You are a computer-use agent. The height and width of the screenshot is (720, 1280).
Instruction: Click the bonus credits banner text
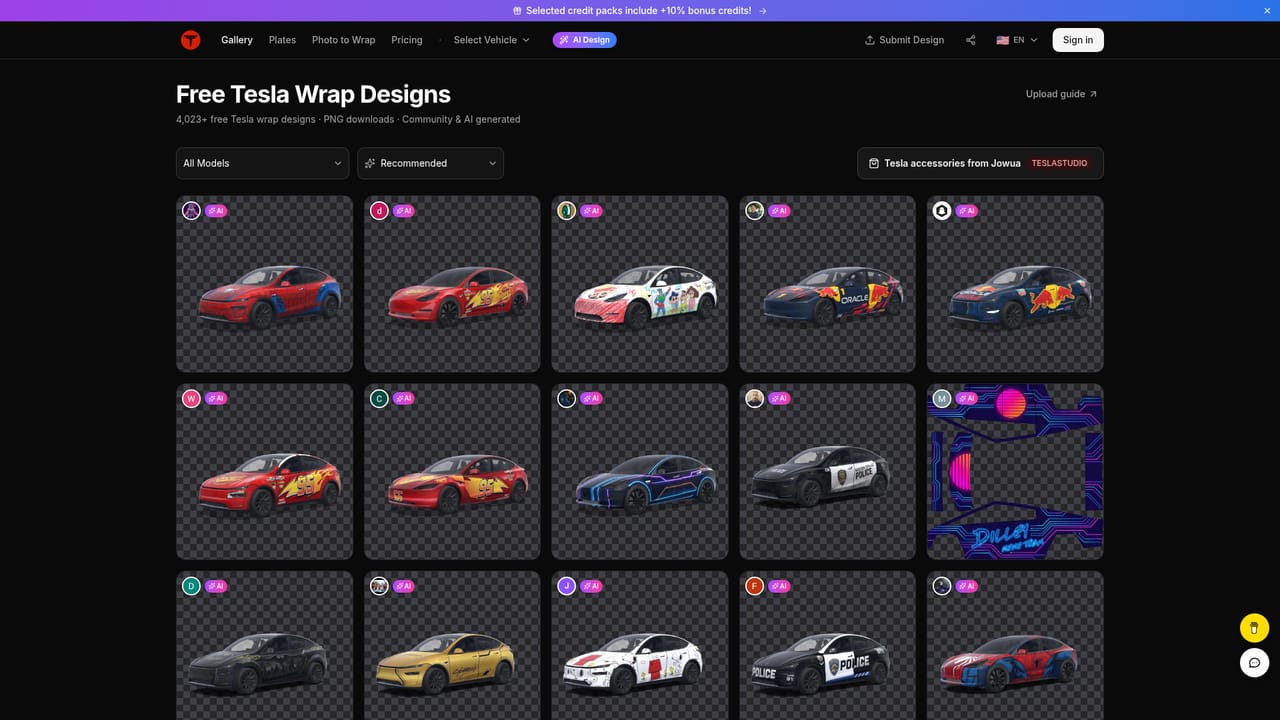click(x=639, y=10)
